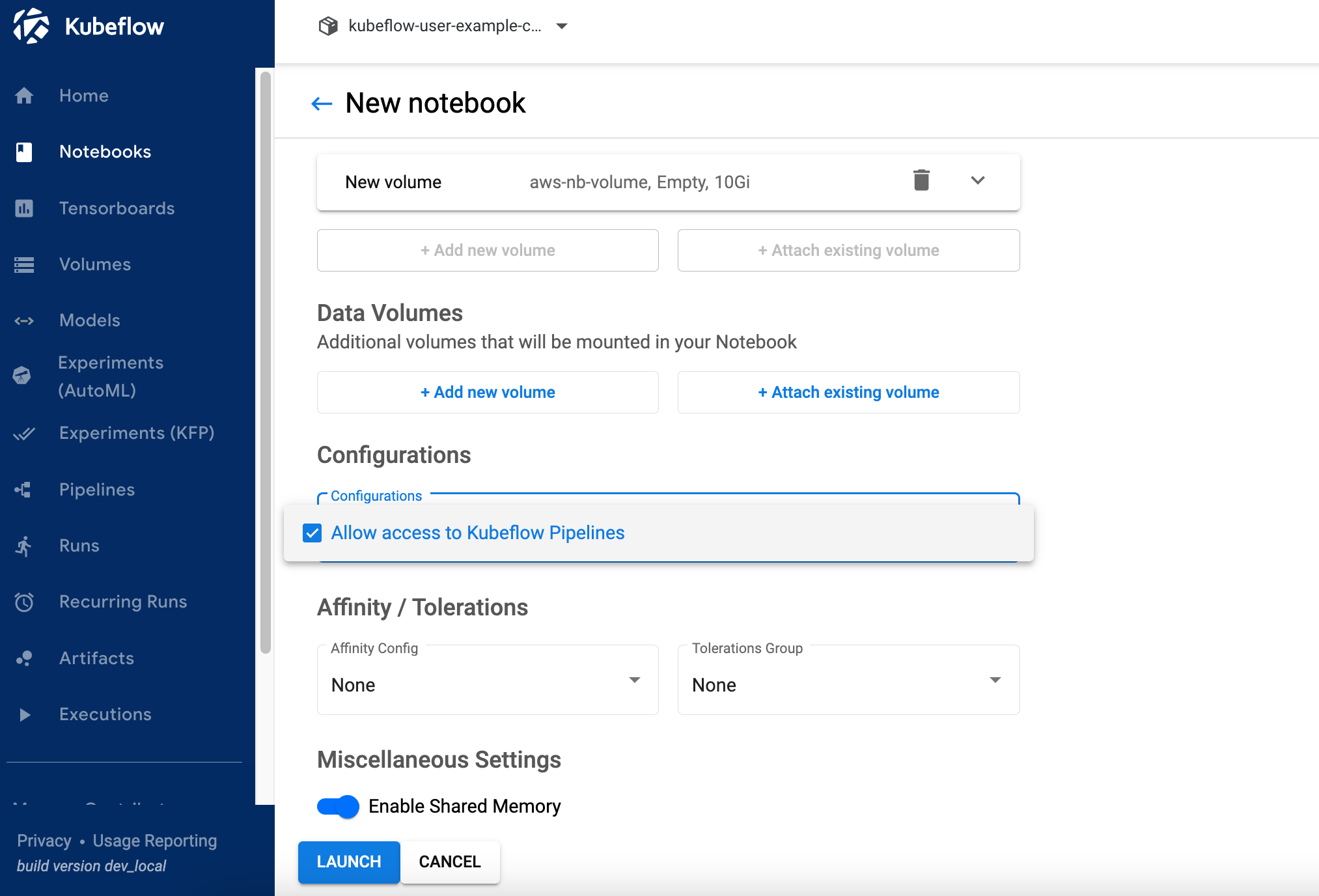Open Executions in the sidebar
The image size is (1319, 896).
(x=105, y=714)
